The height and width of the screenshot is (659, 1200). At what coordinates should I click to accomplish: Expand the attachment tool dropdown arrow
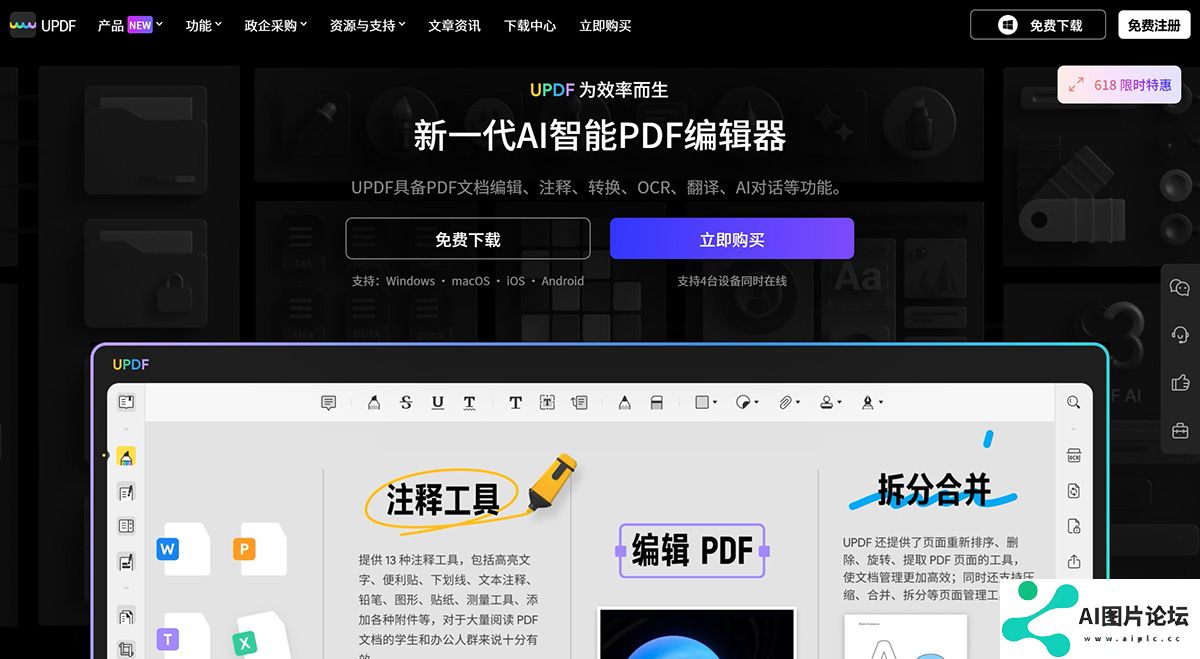(x=798, y=403)
